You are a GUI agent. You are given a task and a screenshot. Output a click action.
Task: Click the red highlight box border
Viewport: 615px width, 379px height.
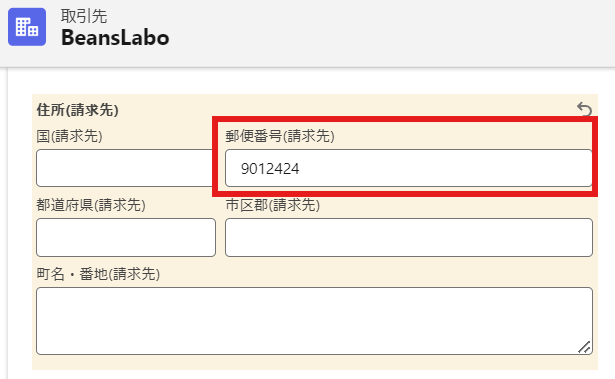(404, 119)
